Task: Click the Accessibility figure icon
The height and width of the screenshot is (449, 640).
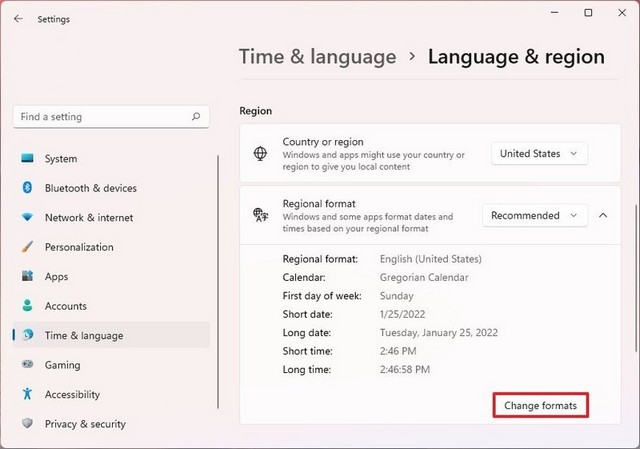Action: pyautogui.click(x=27, y=393)
